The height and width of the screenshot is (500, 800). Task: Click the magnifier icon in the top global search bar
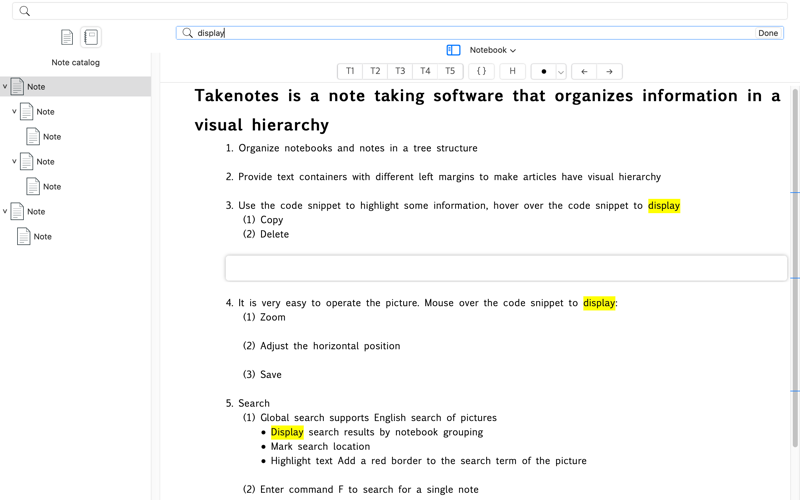(24, 11)
